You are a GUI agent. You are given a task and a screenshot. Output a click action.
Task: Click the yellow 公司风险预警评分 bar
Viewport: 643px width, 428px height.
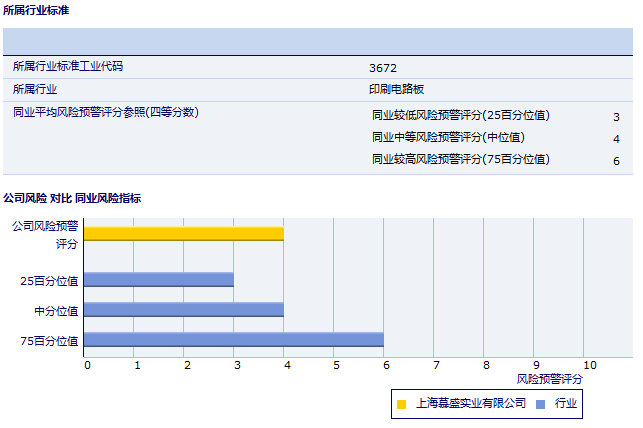(184, 234)
